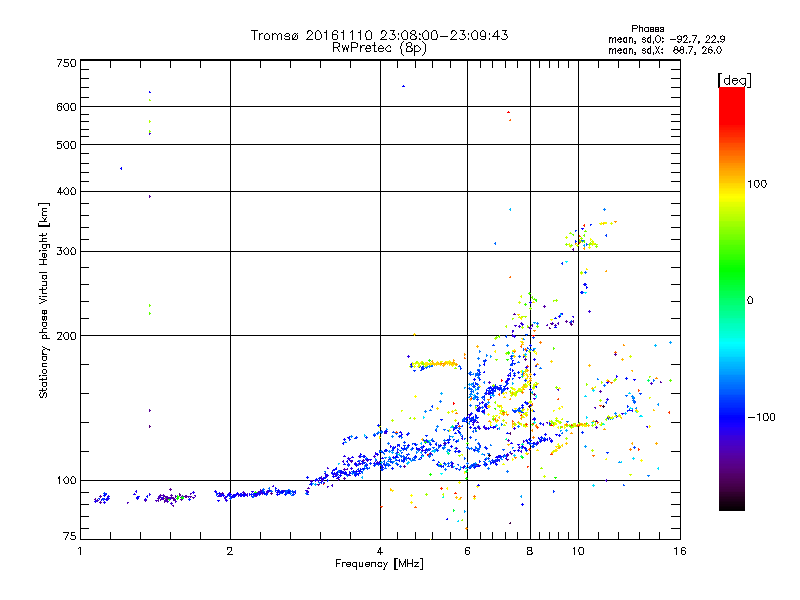Click x-axis tick label '10'

578,551
